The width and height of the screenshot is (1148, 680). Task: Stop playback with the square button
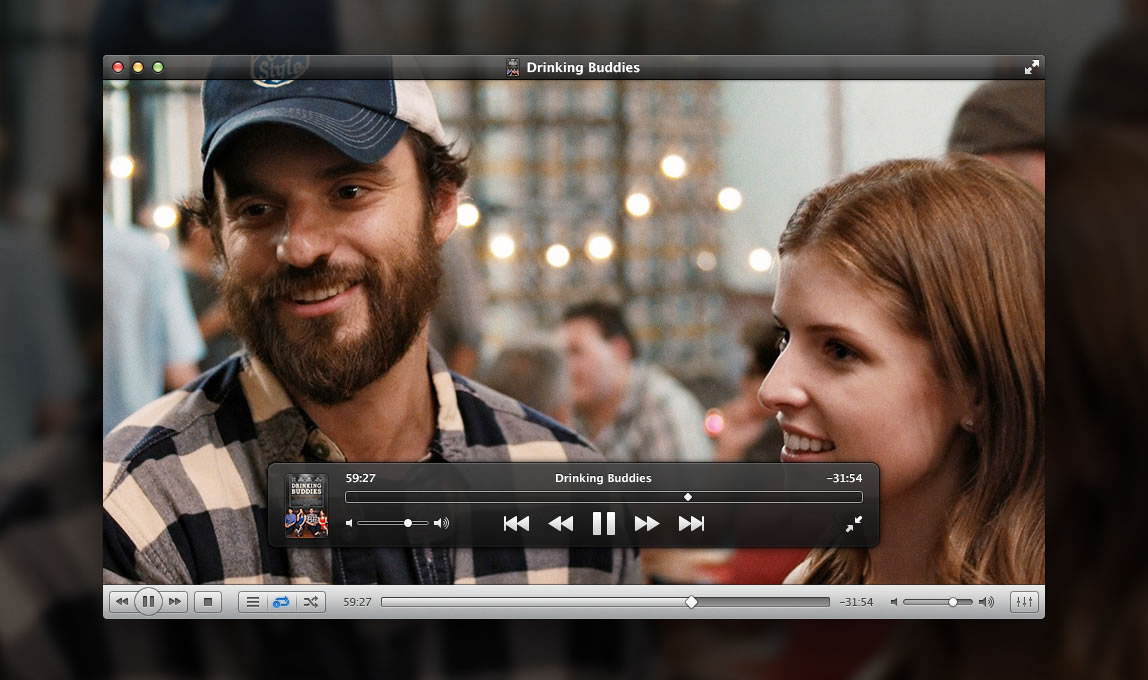208,602
